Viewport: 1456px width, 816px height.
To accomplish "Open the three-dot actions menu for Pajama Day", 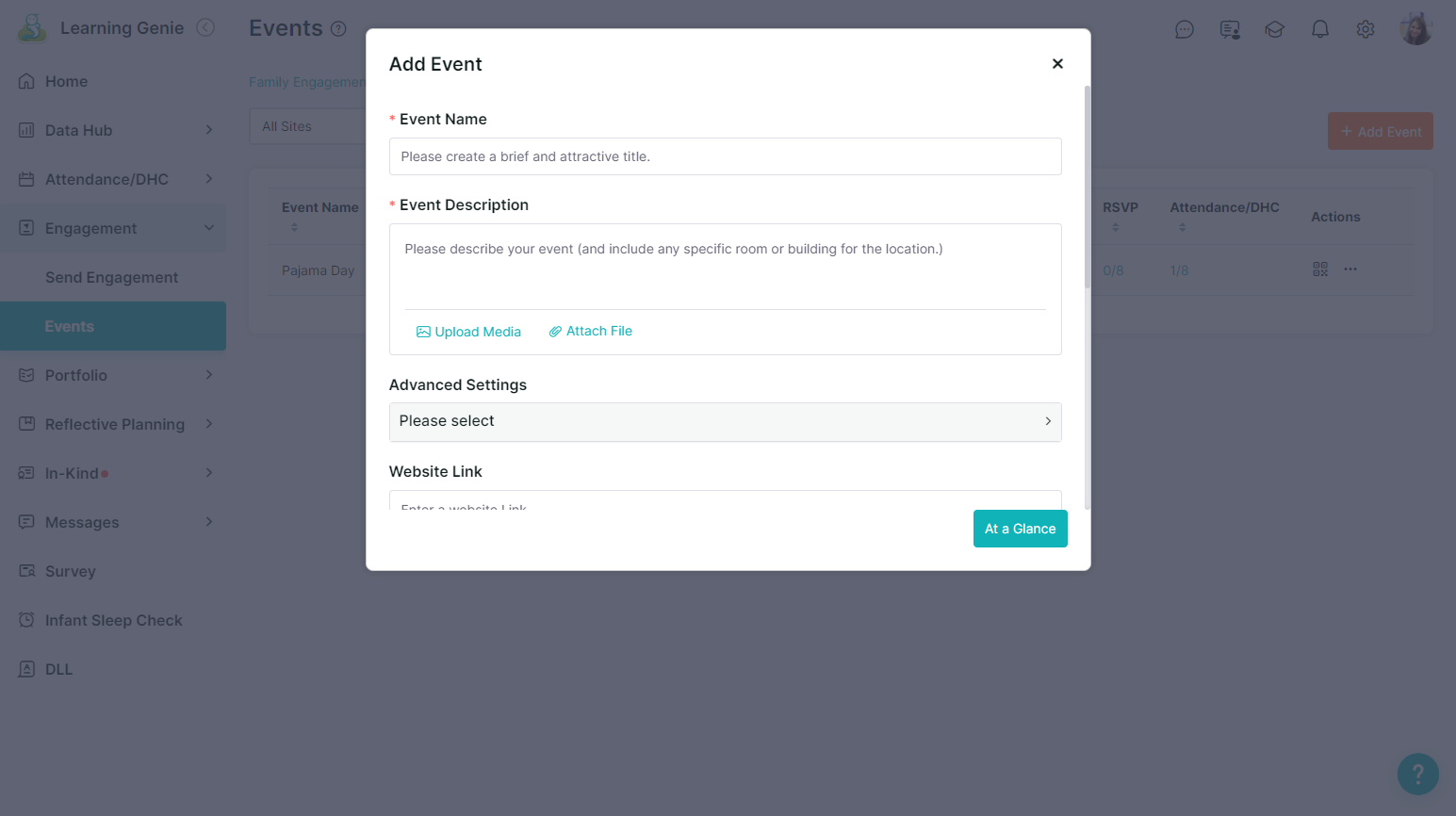I will pos(1350,269).
